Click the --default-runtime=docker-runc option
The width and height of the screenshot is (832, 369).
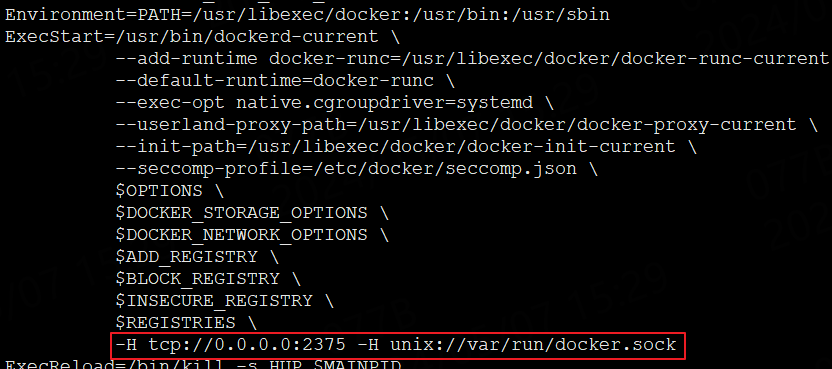(275, 81)
